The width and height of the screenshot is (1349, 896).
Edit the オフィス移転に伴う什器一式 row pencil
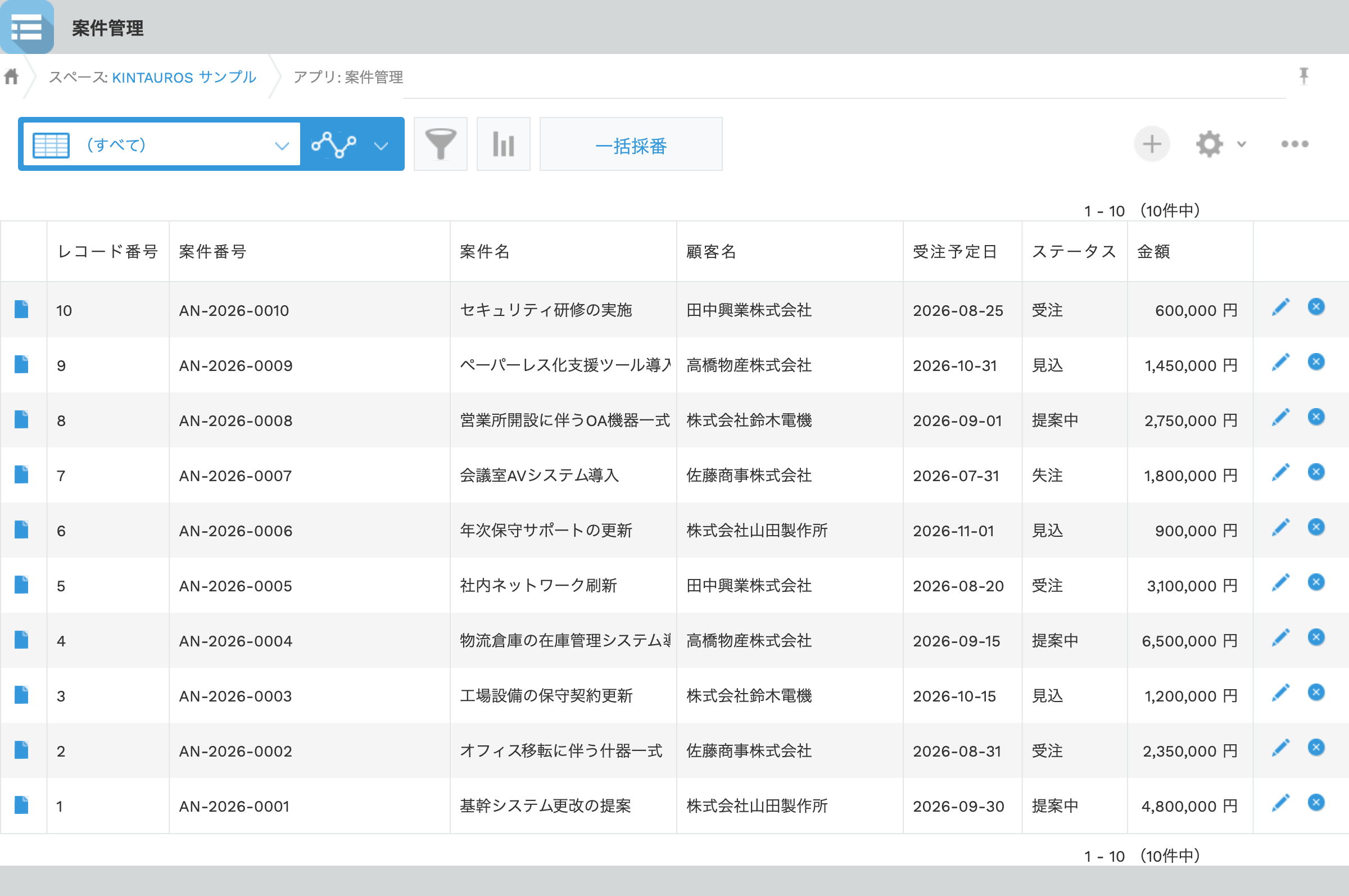point(1280,748)
